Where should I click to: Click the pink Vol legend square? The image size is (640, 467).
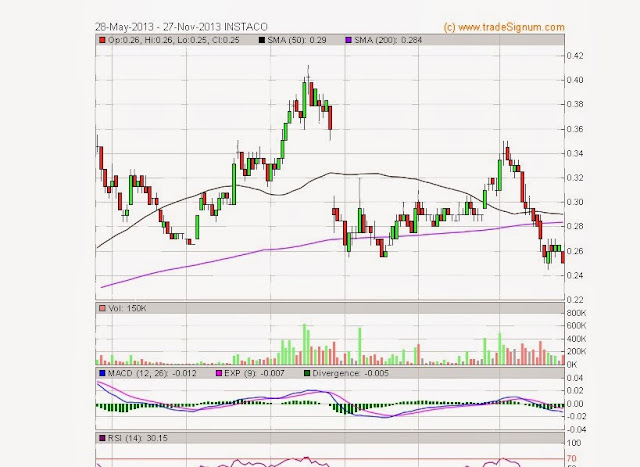tap(102, 309)
